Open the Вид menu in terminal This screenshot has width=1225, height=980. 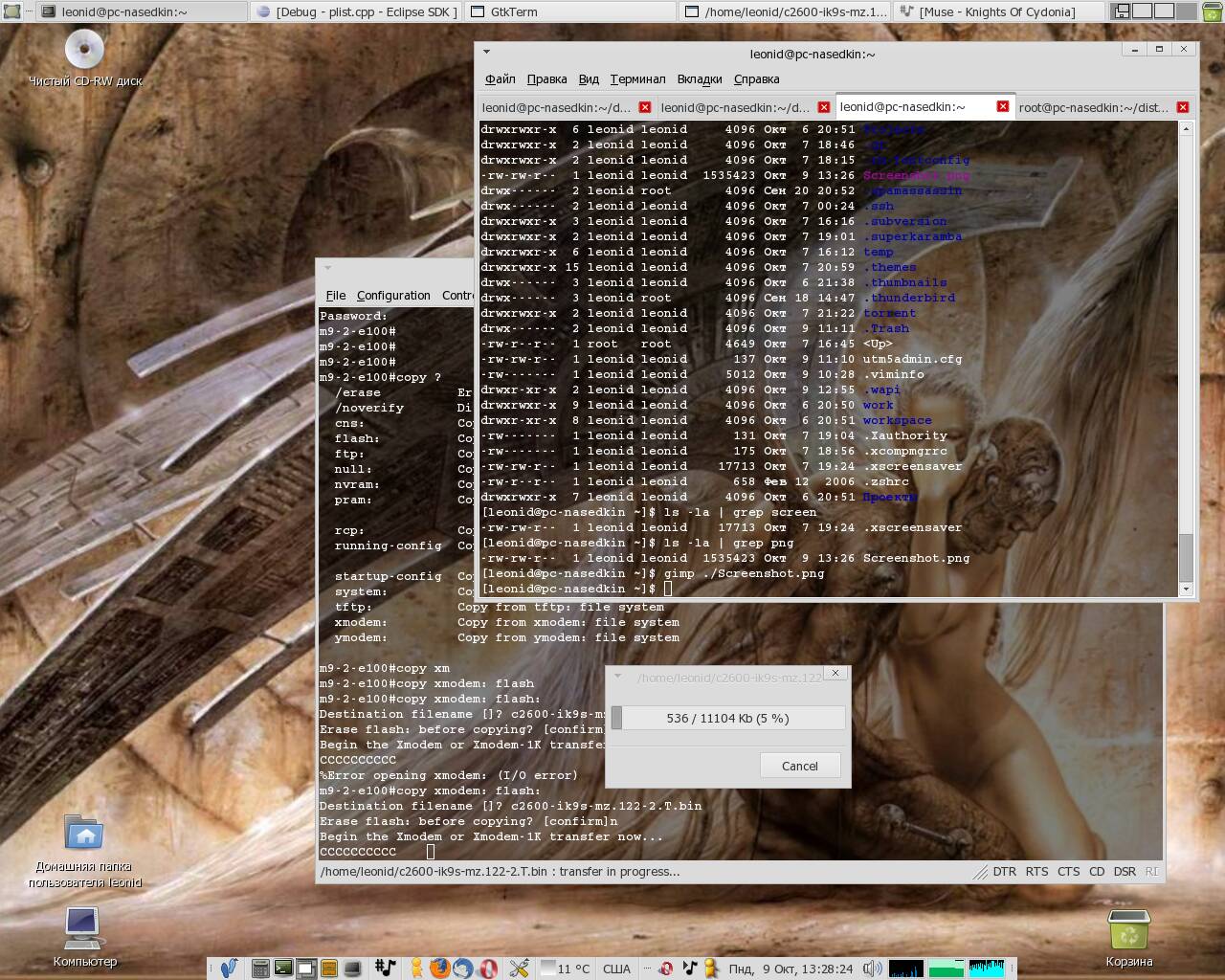(589, 78)
